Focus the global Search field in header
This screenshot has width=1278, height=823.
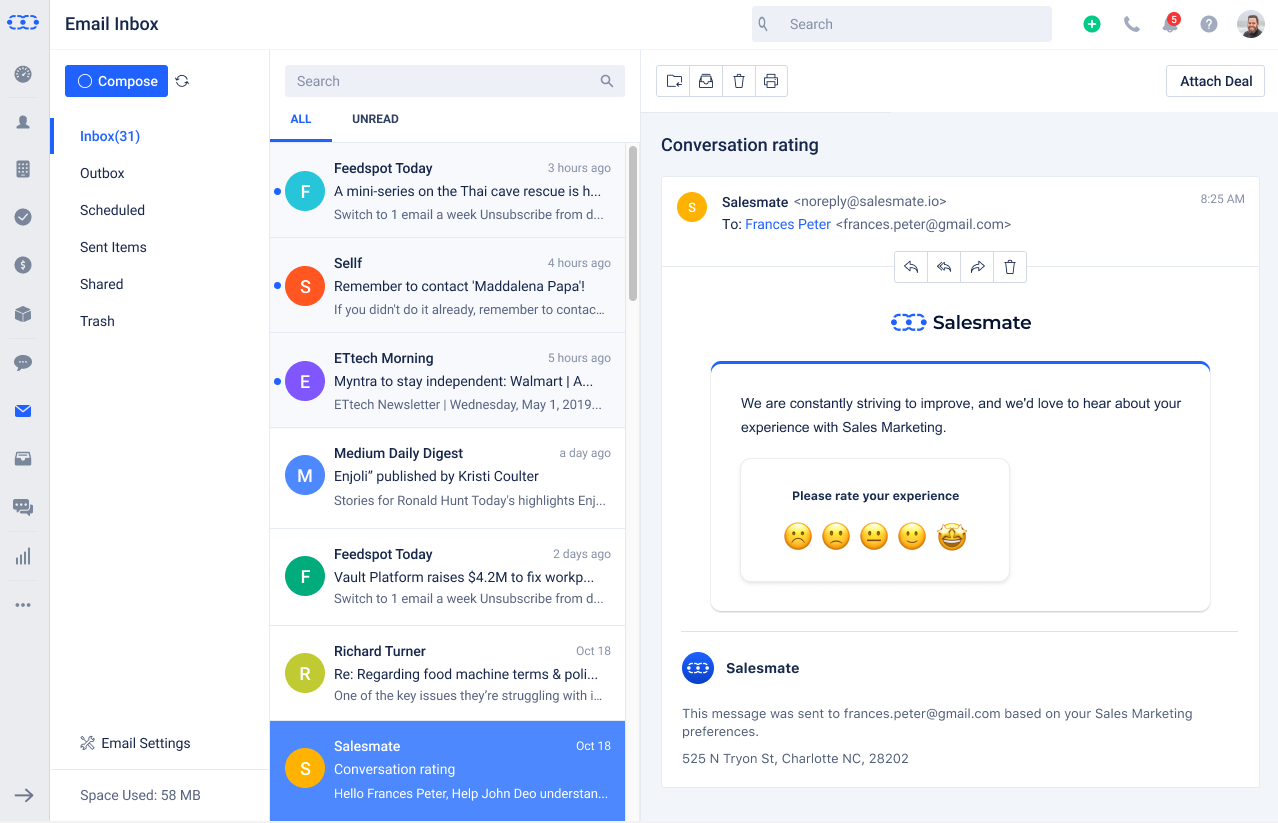click(902, 24)
